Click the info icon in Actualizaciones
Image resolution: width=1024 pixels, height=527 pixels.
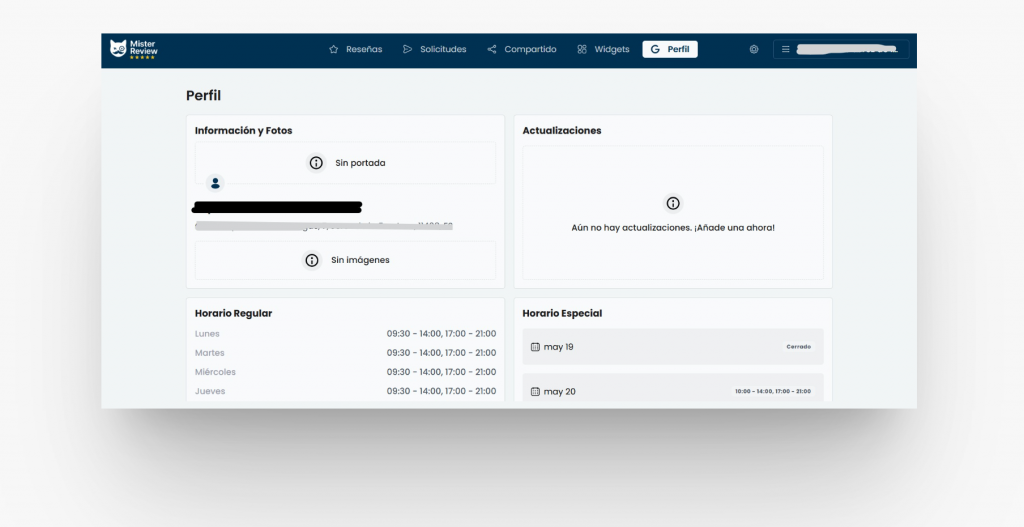pos(673,203)
